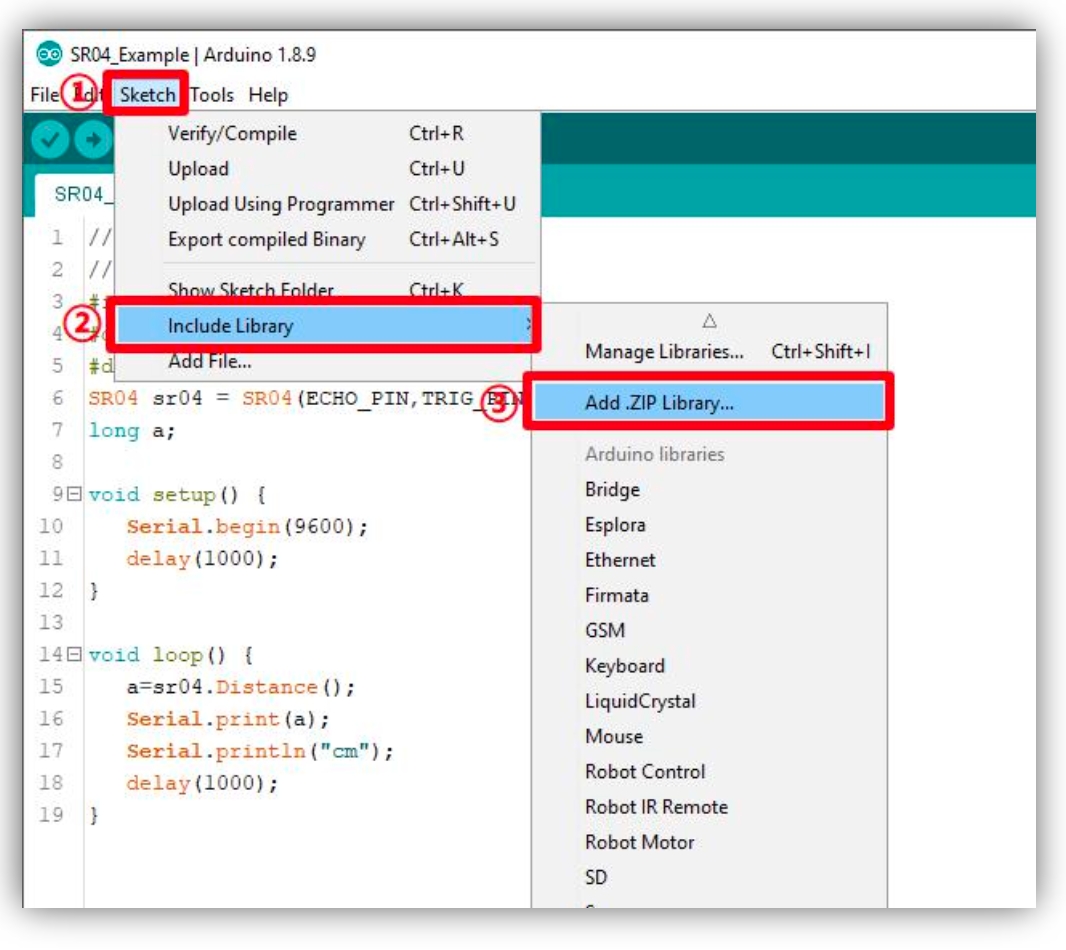Select Verify/Compile menu entry

(x=232, y=134)
